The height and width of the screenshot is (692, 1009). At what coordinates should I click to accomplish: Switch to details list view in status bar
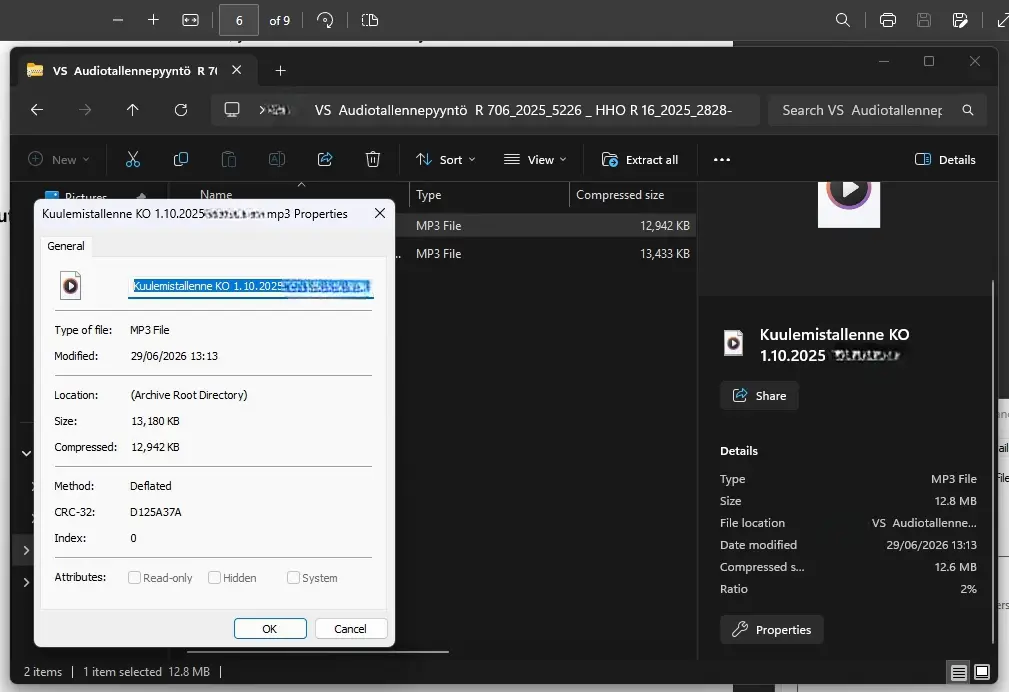959,673
